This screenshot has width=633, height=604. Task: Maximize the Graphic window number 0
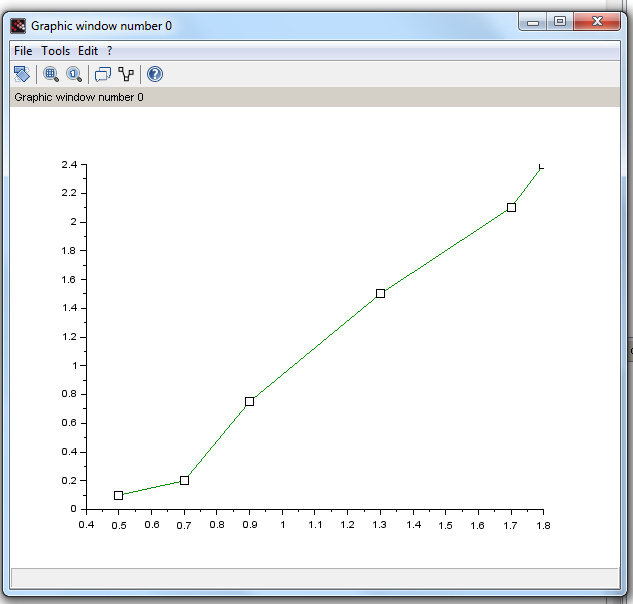[560, 21]
